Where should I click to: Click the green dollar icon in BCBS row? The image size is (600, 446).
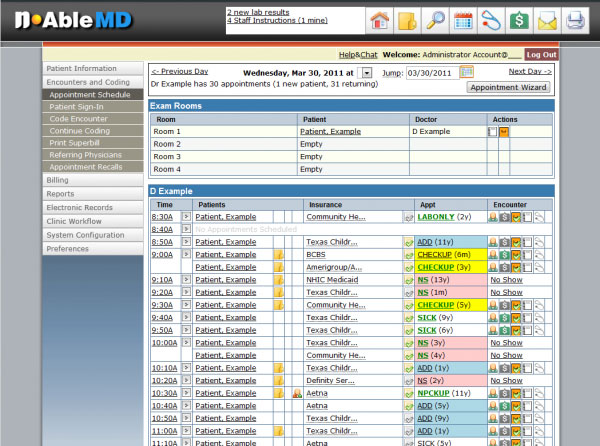(505, 255)
